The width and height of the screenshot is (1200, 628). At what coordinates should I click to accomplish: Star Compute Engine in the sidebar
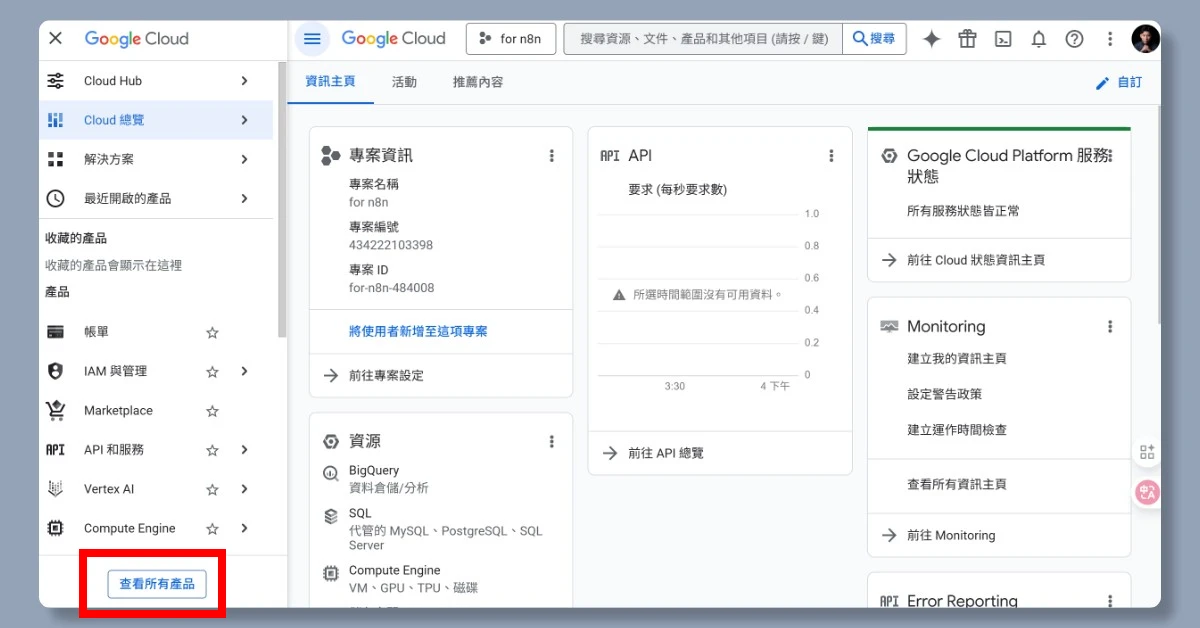212,528
